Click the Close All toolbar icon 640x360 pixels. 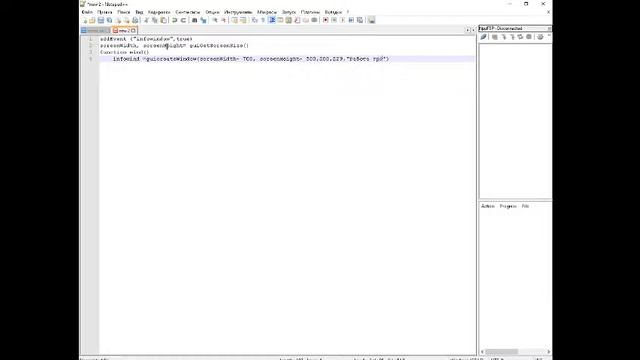126,20
